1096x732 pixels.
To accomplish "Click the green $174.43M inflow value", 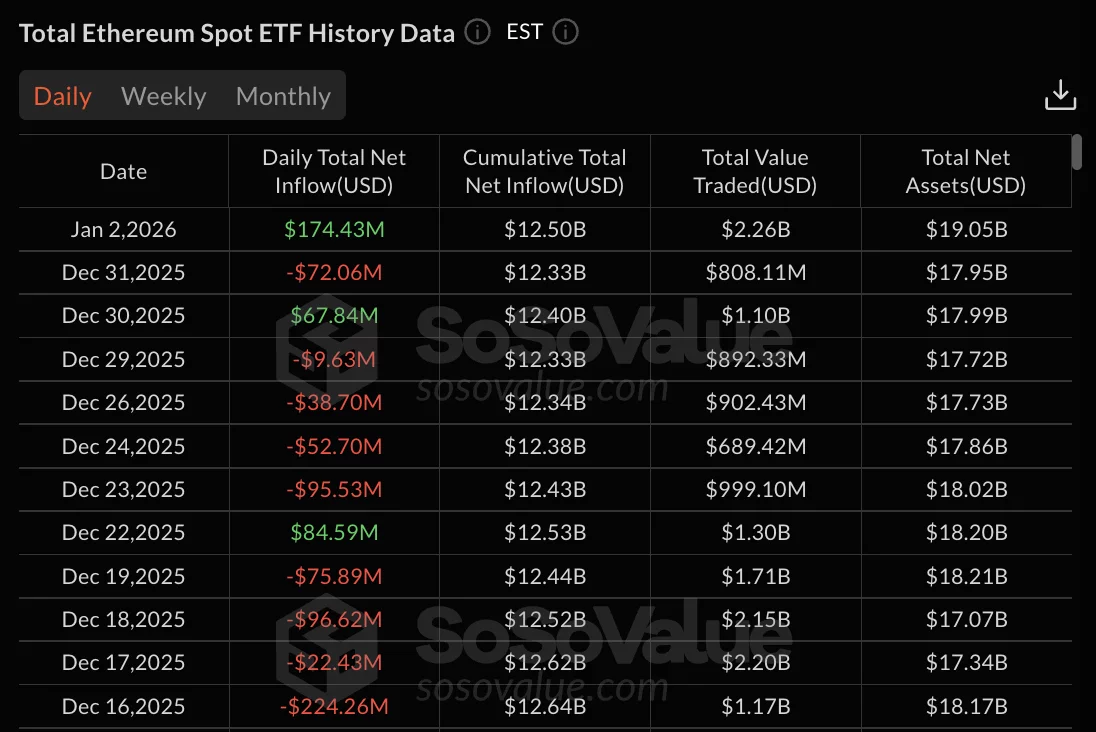I will [x=333, y=229].
